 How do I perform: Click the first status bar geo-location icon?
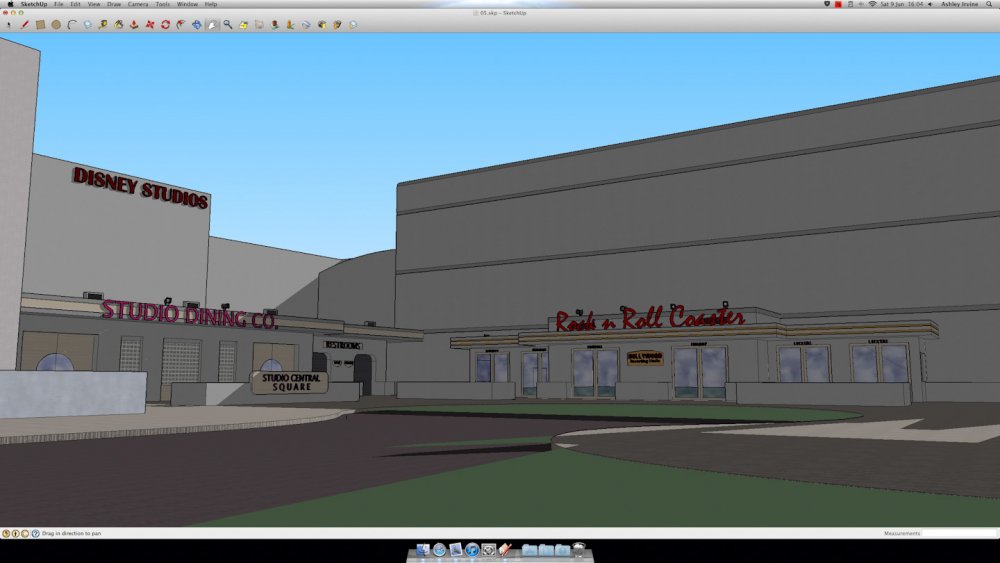point(6,533)
